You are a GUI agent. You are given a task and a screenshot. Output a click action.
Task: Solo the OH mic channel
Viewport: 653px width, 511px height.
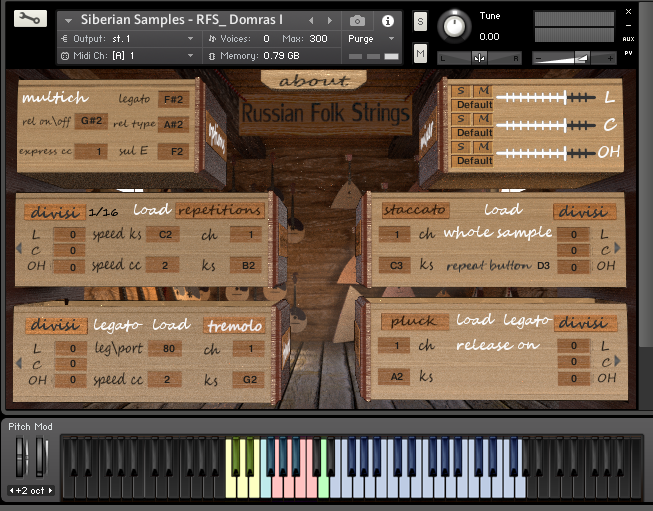pyautogui.click(x=461, y=147)
